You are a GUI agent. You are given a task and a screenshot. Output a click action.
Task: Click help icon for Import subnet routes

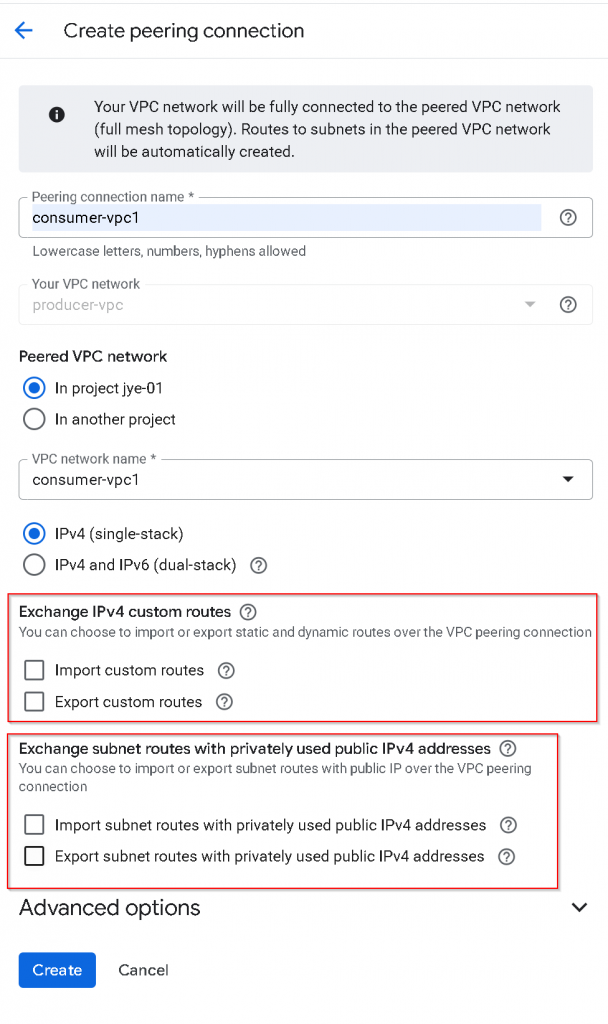[x=508, y=825]
